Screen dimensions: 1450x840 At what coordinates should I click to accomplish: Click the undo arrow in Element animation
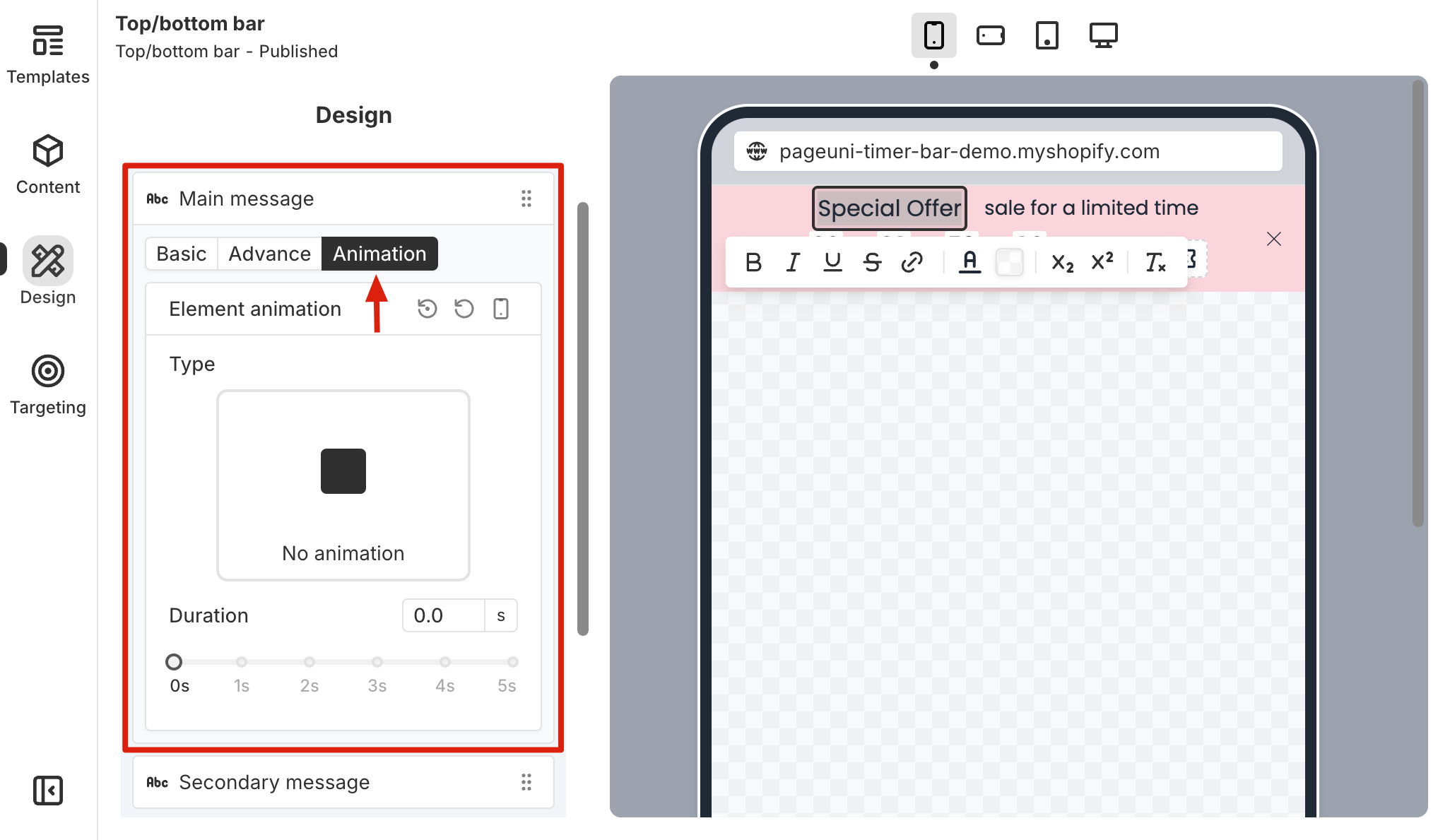click(464, 309)
